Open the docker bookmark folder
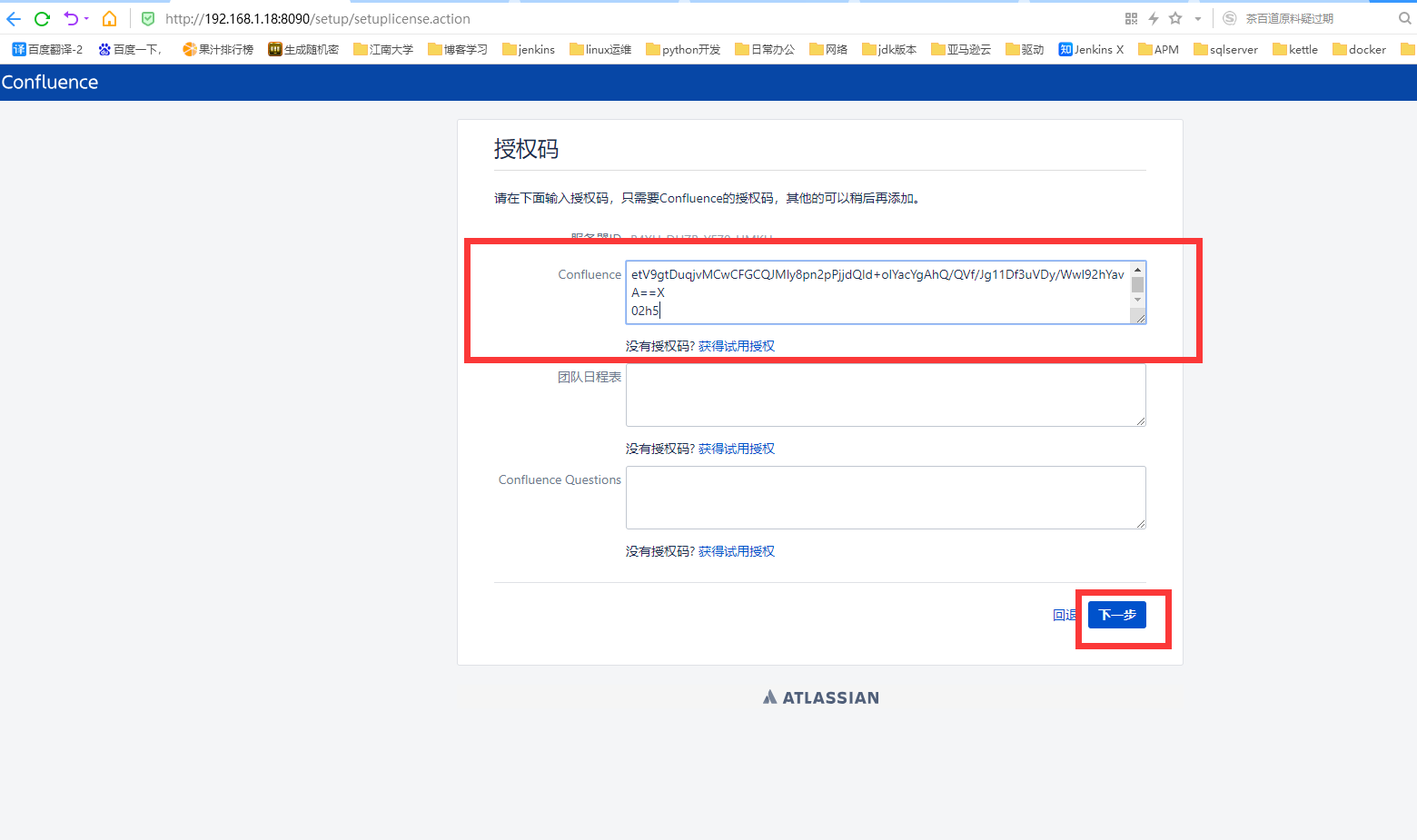The image size is (1417, 840). click(1360, 49)
